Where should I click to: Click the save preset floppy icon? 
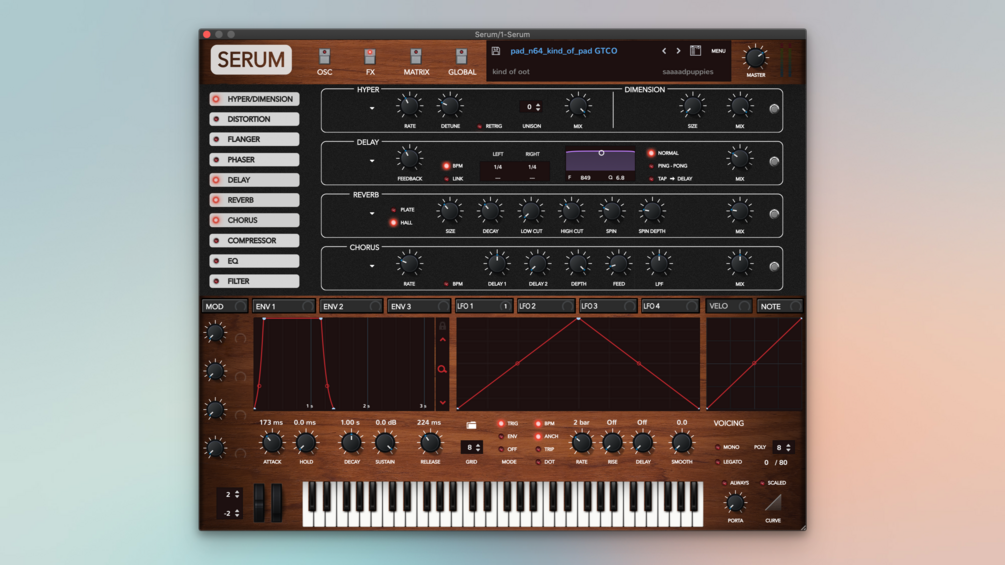click(495, 51)
